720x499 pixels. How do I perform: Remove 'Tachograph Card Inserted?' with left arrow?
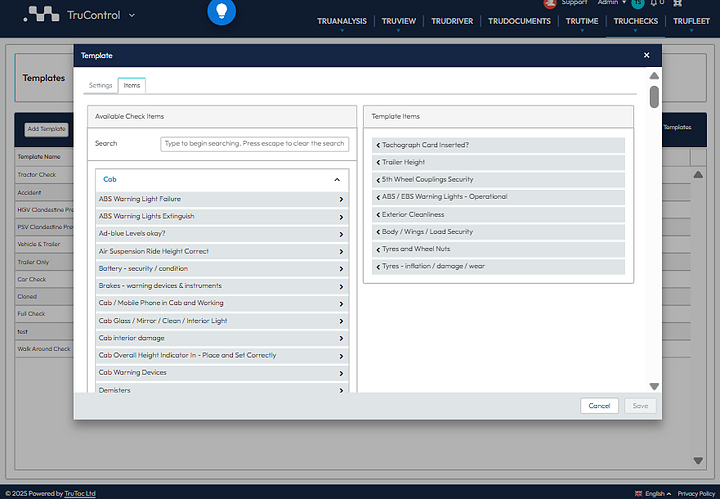(x=378, y=145)
